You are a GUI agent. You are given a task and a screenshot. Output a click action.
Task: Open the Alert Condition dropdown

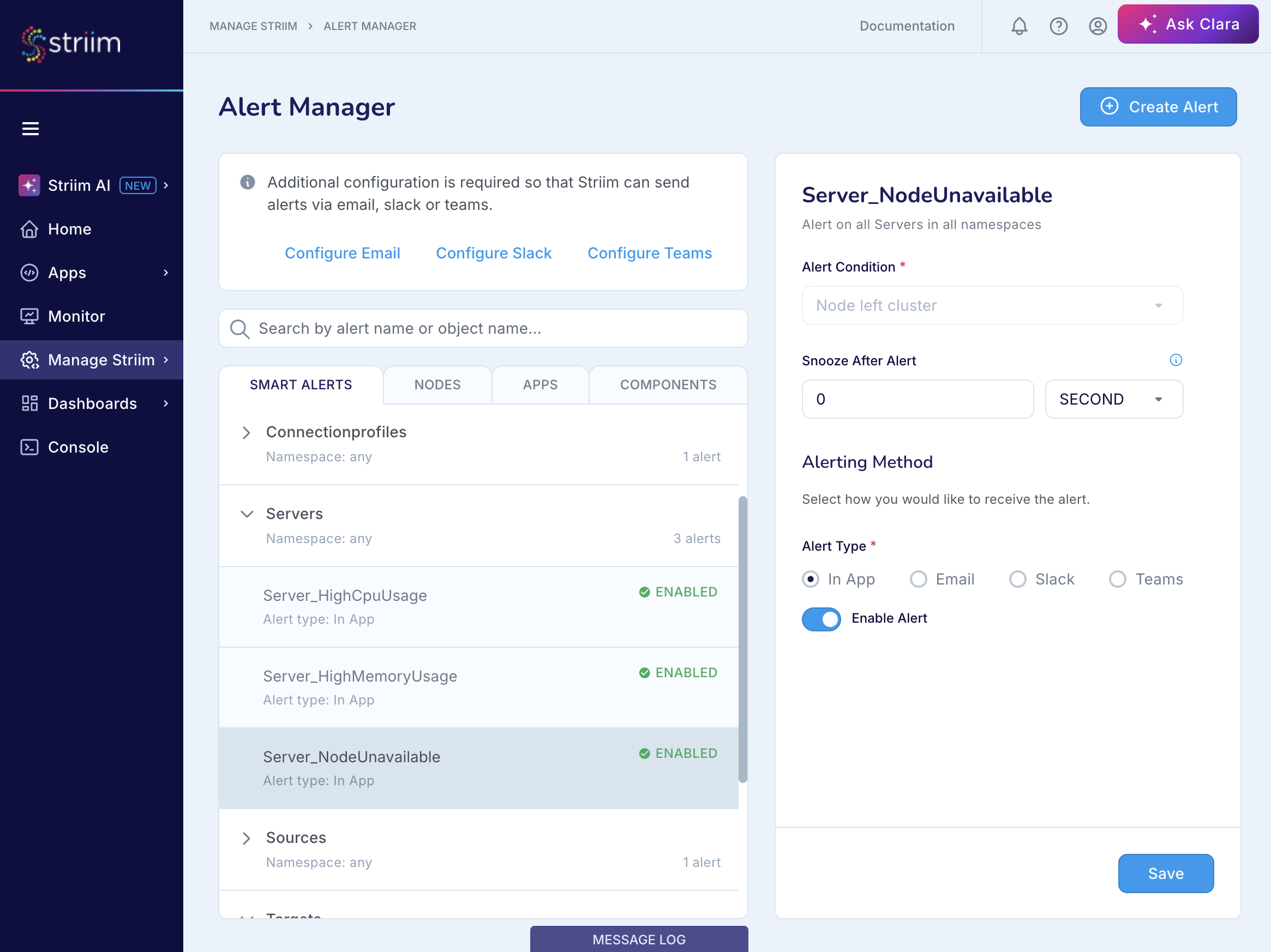[x=992, y=305]
